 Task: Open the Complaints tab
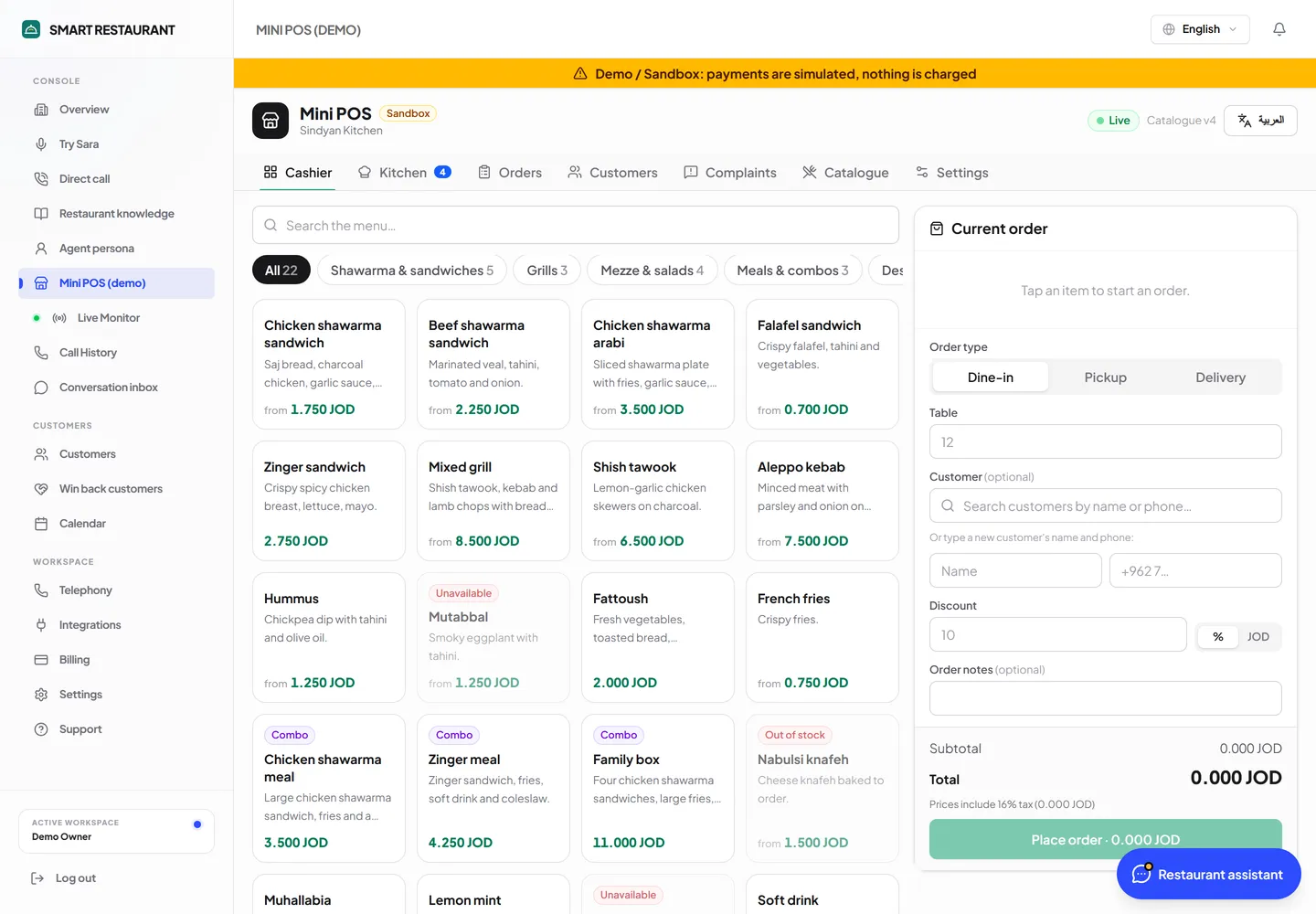click(730, 173)
